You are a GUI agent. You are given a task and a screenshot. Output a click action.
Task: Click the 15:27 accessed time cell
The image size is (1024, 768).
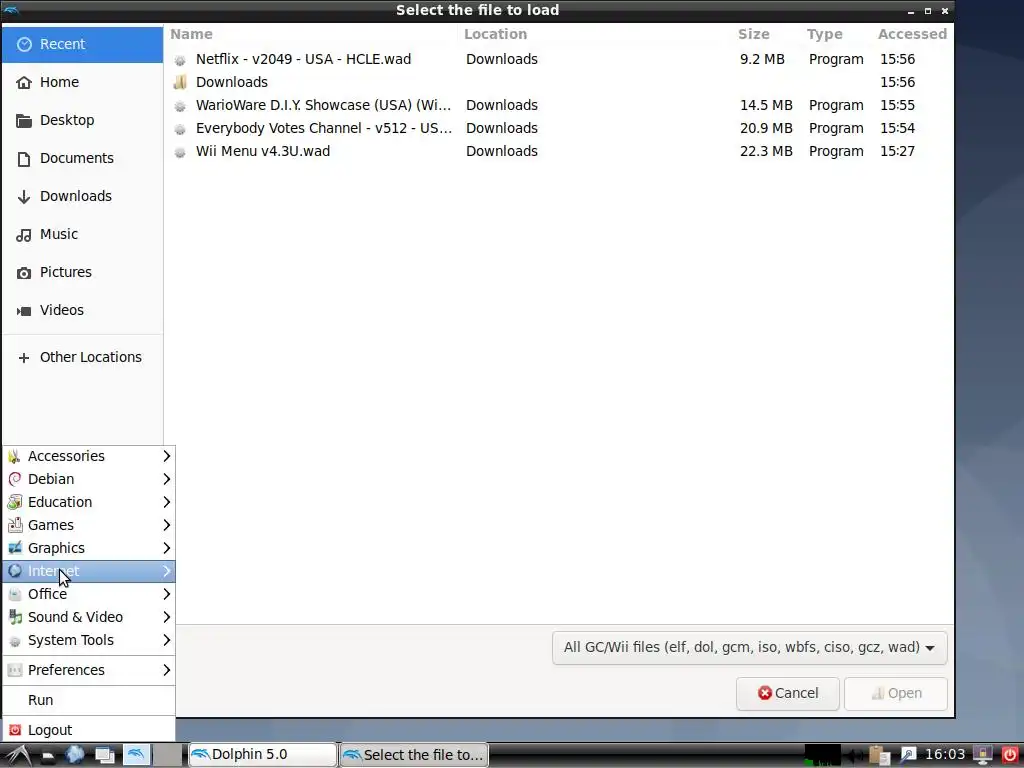coord(897,151)
